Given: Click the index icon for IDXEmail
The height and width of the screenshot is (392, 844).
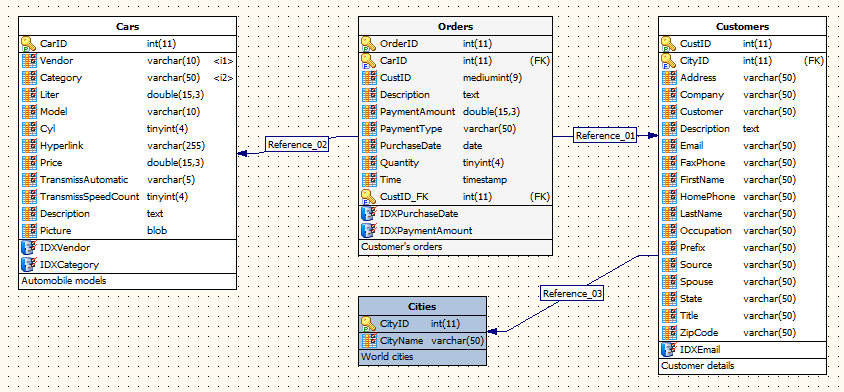Looking at the screenshot, I should pyautogui.click(x=668, y=350).
